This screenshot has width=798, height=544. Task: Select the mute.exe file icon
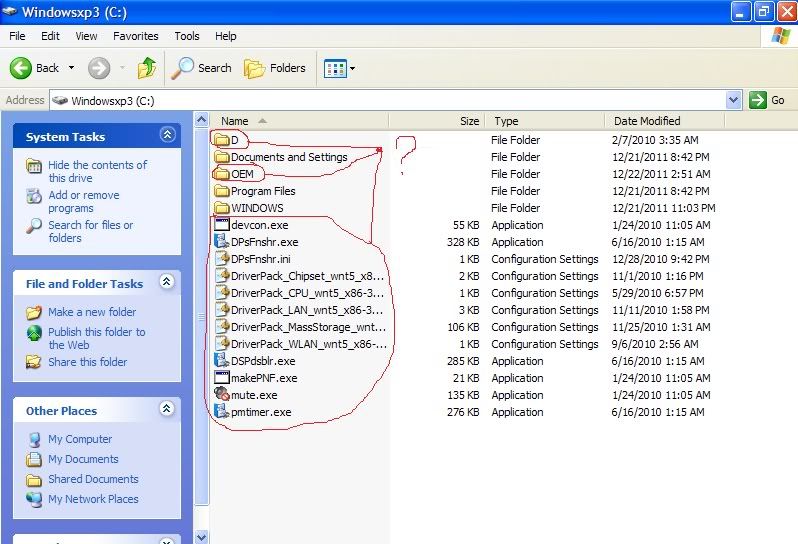pyautogui.click(x=222, y=395)
